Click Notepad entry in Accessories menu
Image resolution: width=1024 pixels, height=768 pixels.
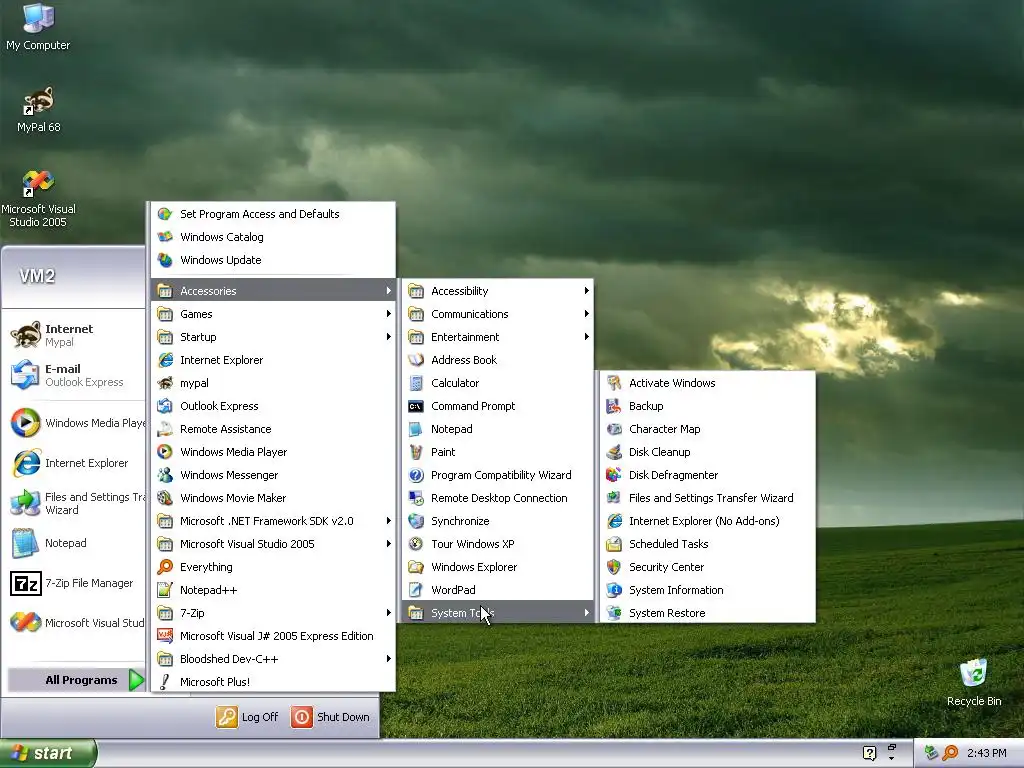pyautogui.click(x=498, y=429)
